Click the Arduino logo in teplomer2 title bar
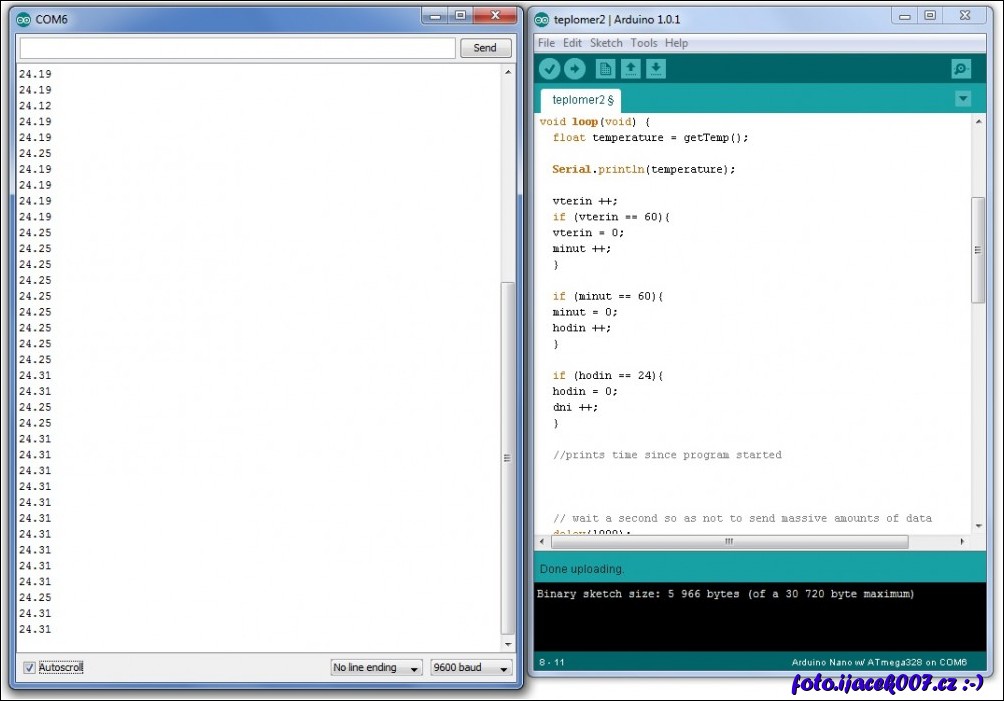1004x701 pixels. tap(542, 19)
